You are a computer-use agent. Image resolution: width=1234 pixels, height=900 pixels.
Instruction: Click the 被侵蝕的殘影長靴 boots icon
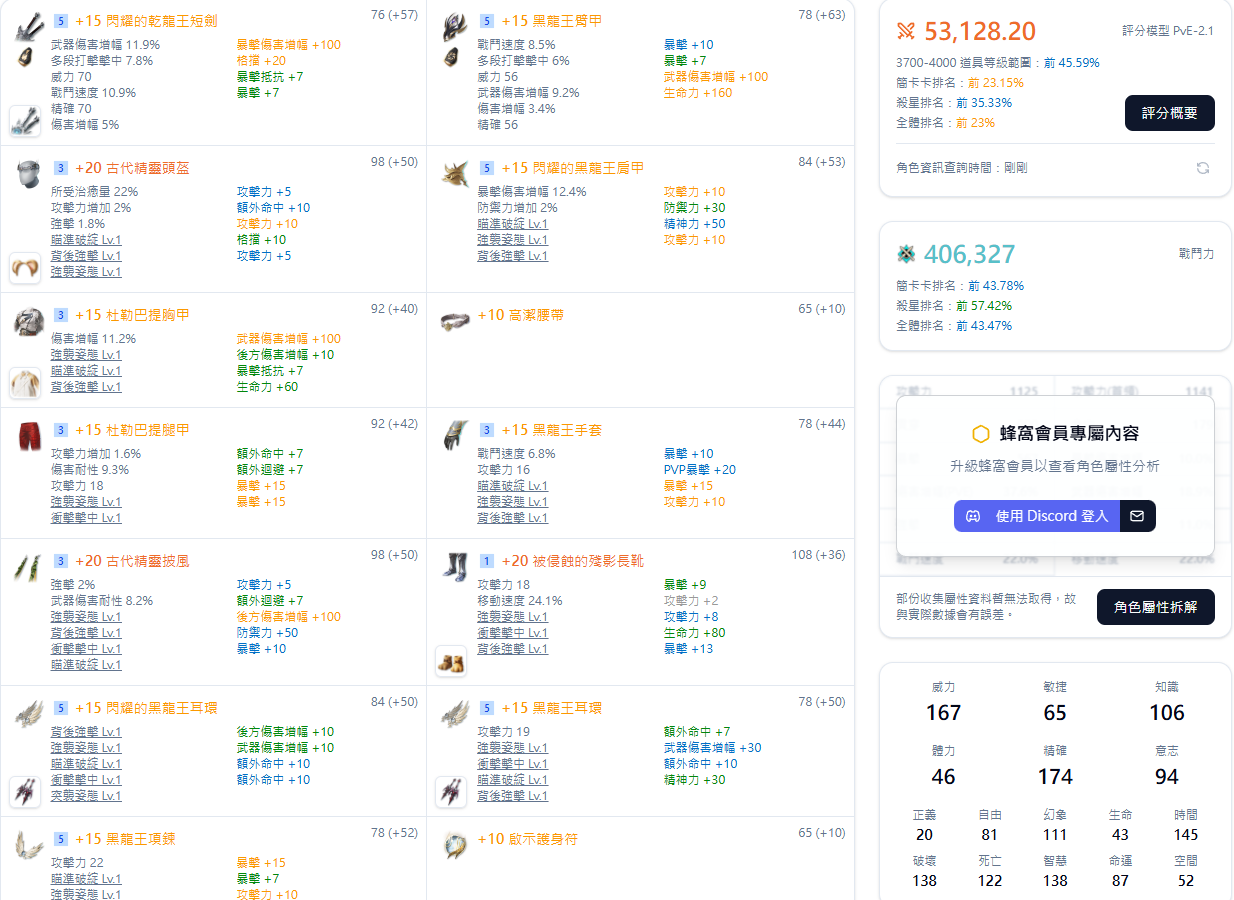pos(454,567)
